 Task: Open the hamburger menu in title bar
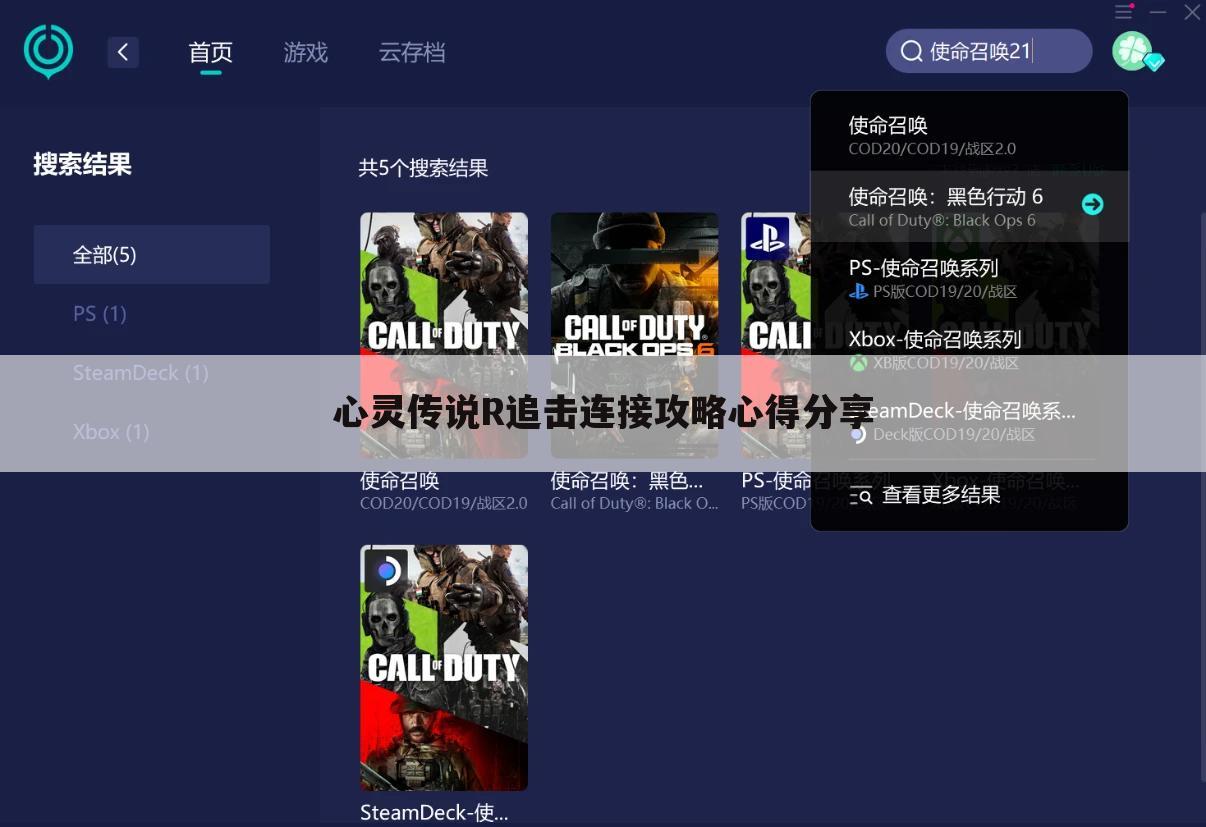[1124, 12]
